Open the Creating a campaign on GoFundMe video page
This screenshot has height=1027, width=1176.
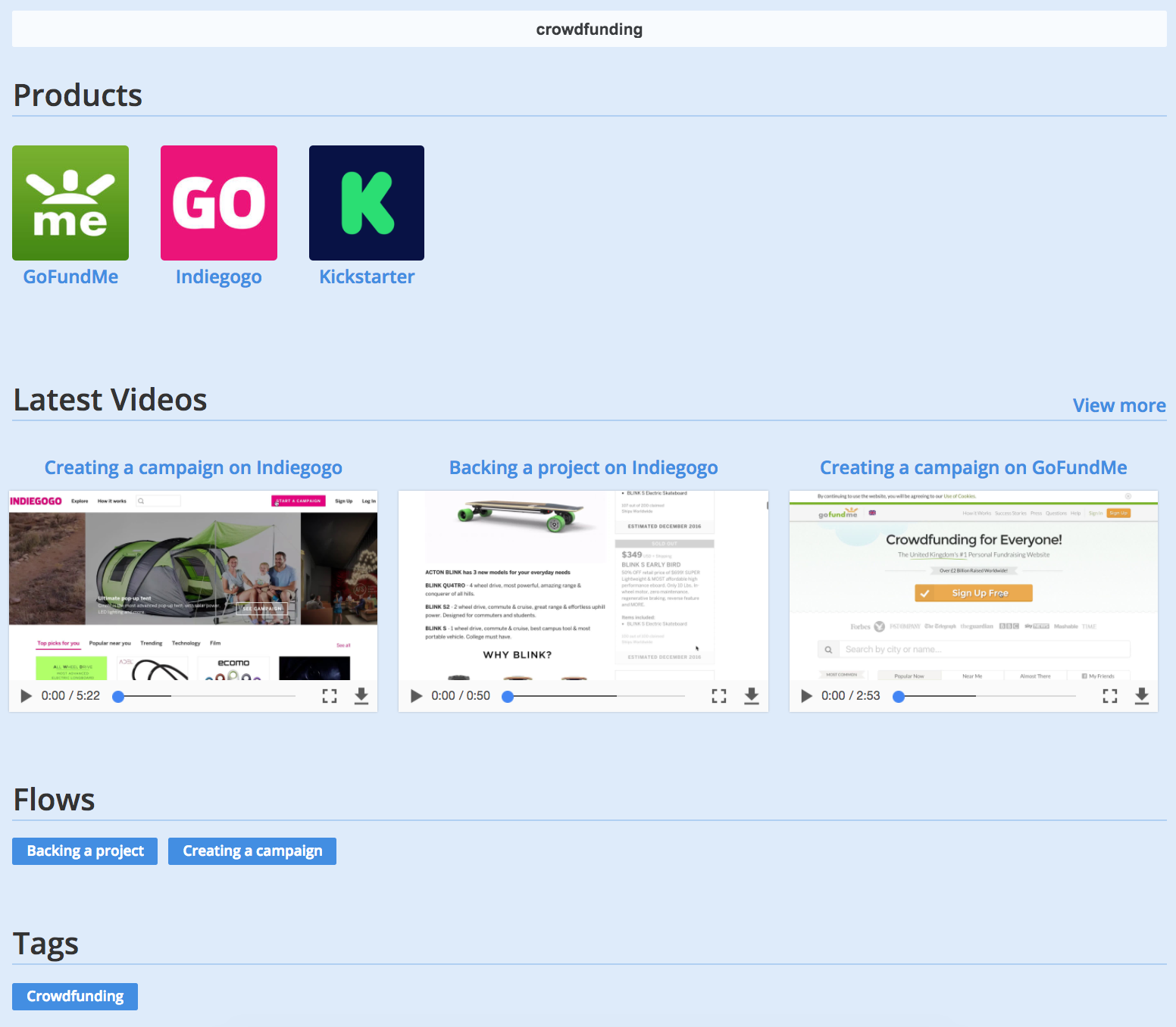tap(973, 467)
